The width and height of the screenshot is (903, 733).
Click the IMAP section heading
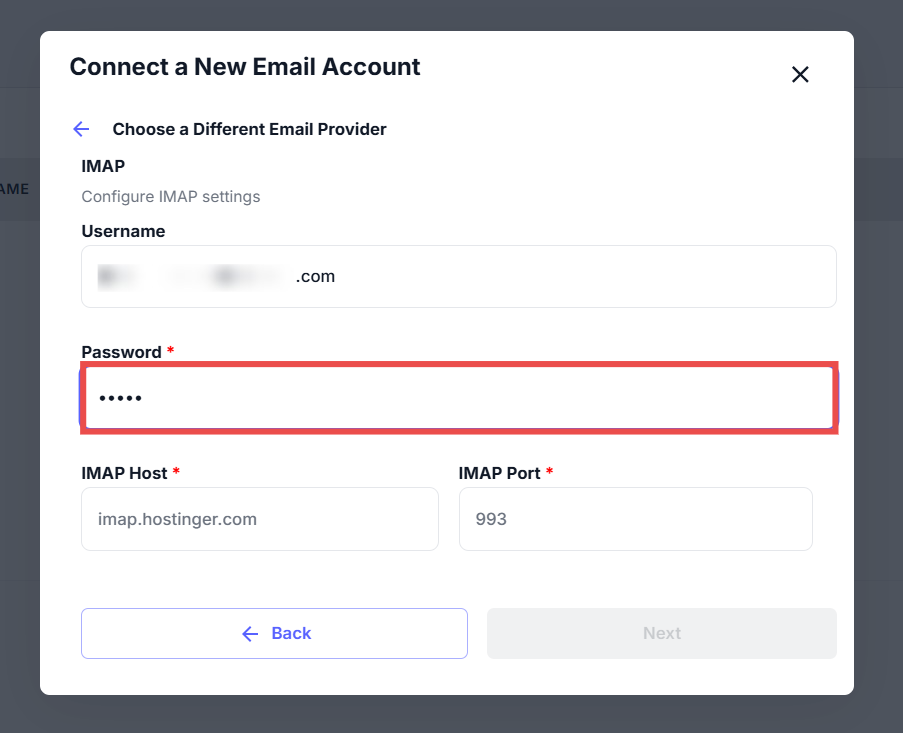(x=103, y=166)
